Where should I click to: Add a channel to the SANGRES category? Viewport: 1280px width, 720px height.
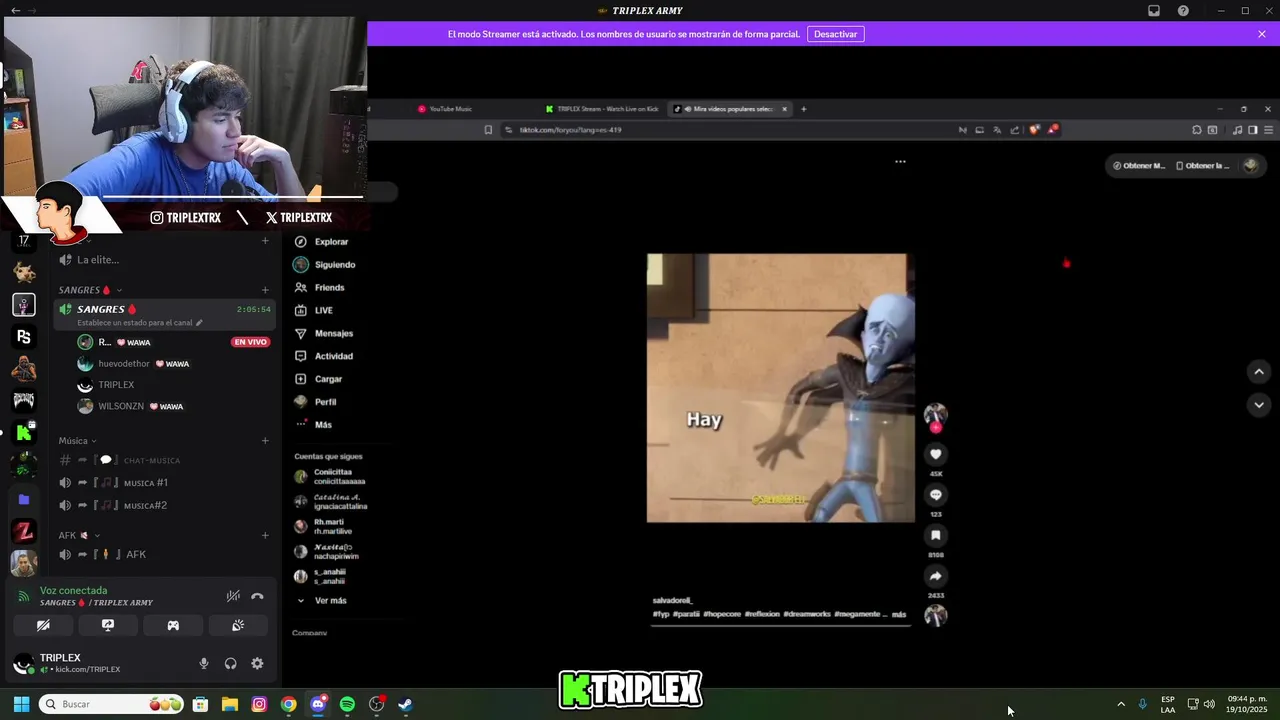[x=265, y=290]
